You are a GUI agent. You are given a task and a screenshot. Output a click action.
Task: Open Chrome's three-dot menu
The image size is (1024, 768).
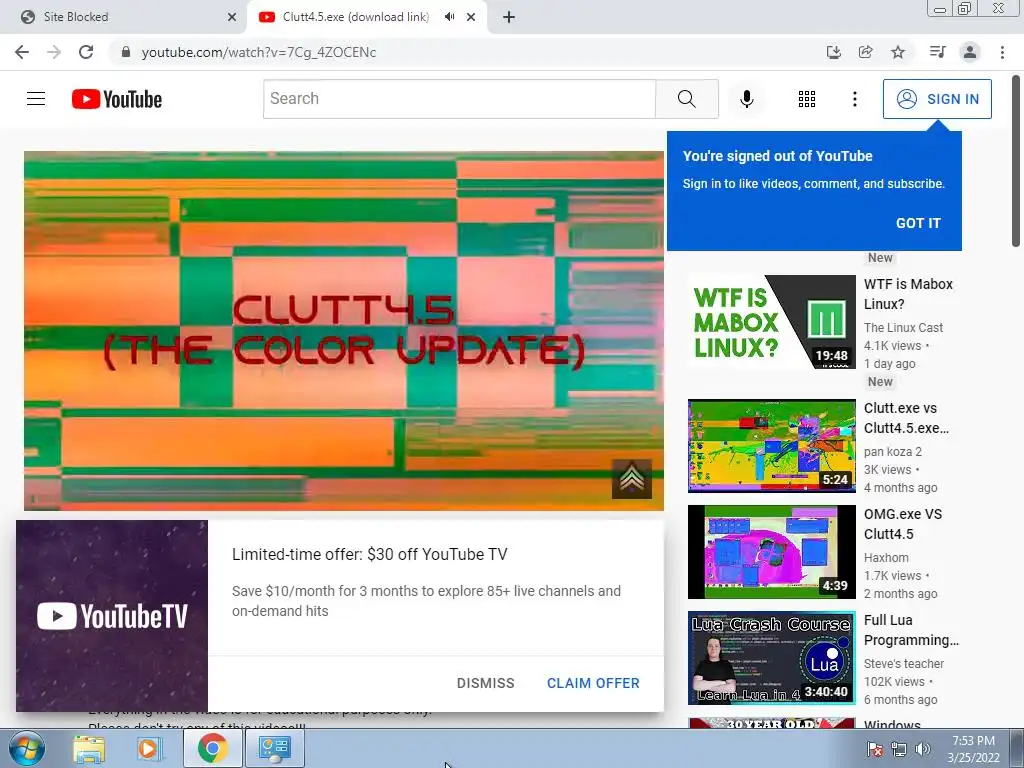[1002, 52]
